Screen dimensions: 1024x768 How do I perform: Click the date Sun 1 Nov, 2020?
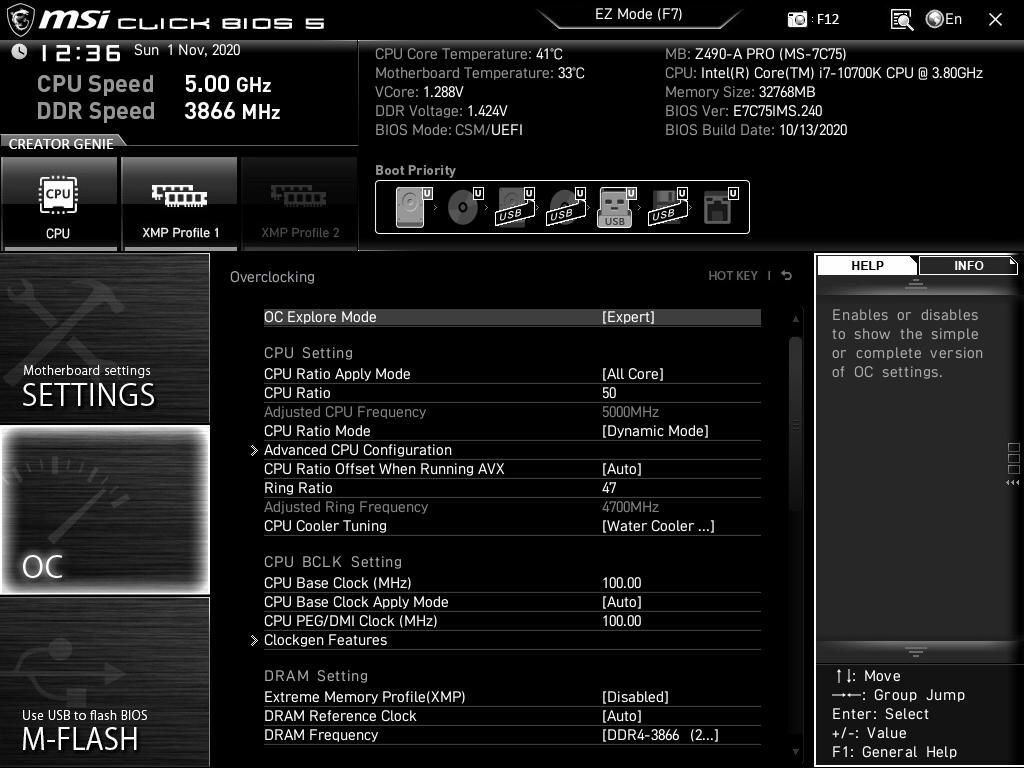(187, 50)
